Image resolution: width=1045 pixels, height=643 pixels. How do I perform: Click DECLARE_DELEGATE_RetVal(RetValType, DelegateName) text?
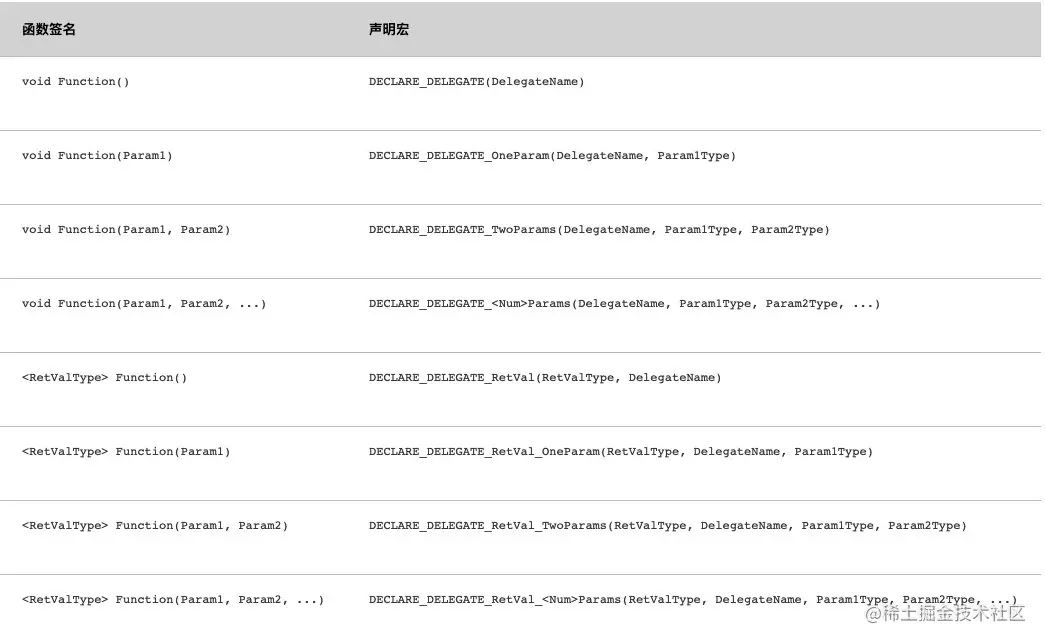(545, 377)
